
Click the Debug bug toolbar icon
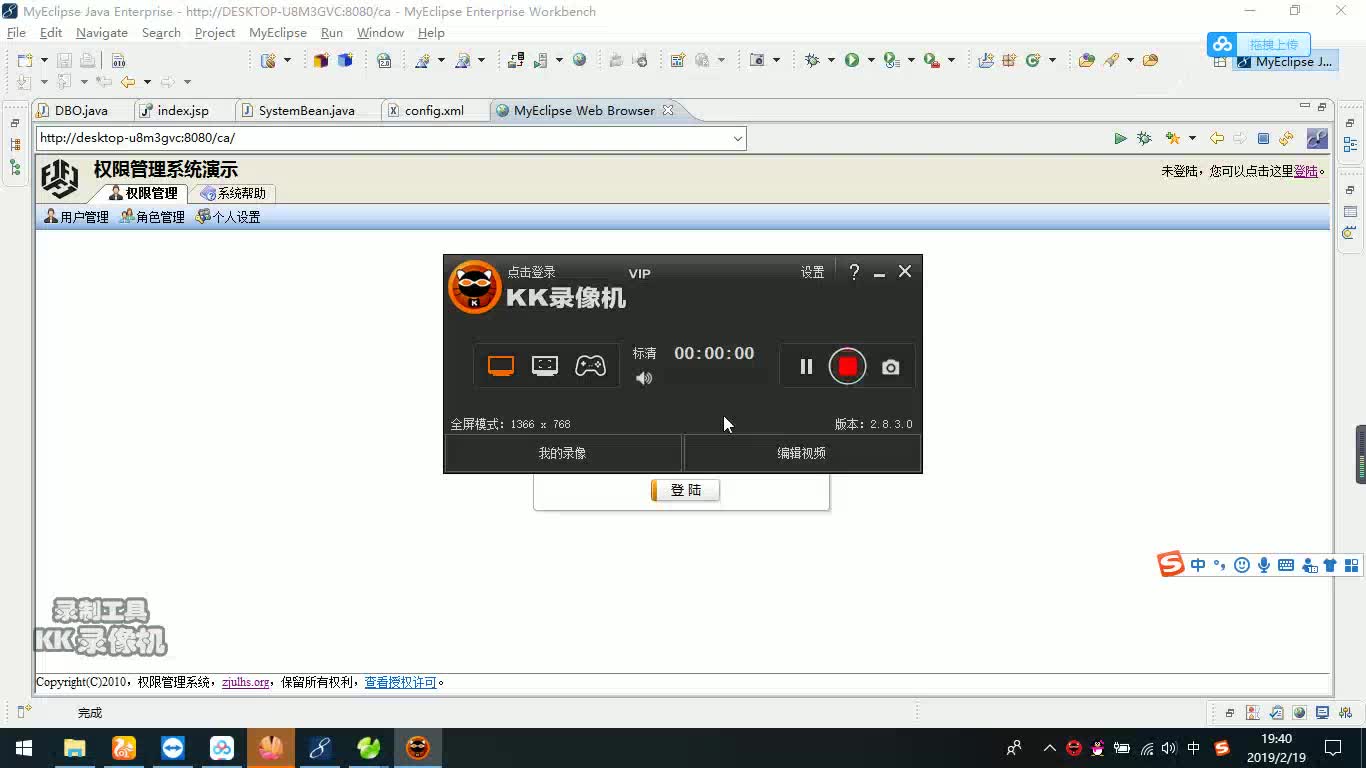(812, 60)
